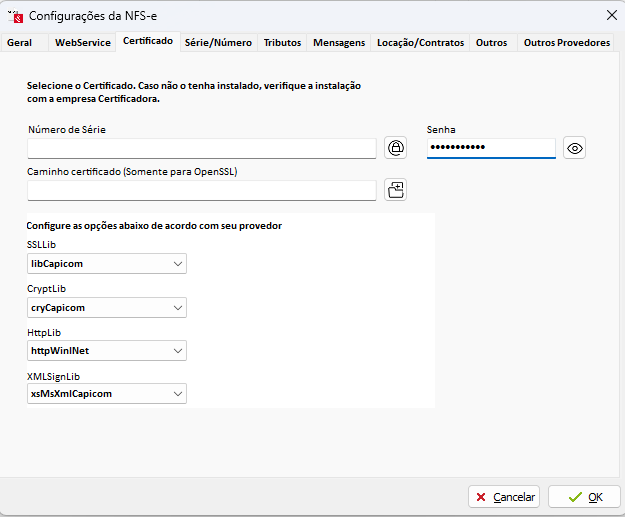
Task: Open the Mensagens tab
Action: tap(339, 43)
